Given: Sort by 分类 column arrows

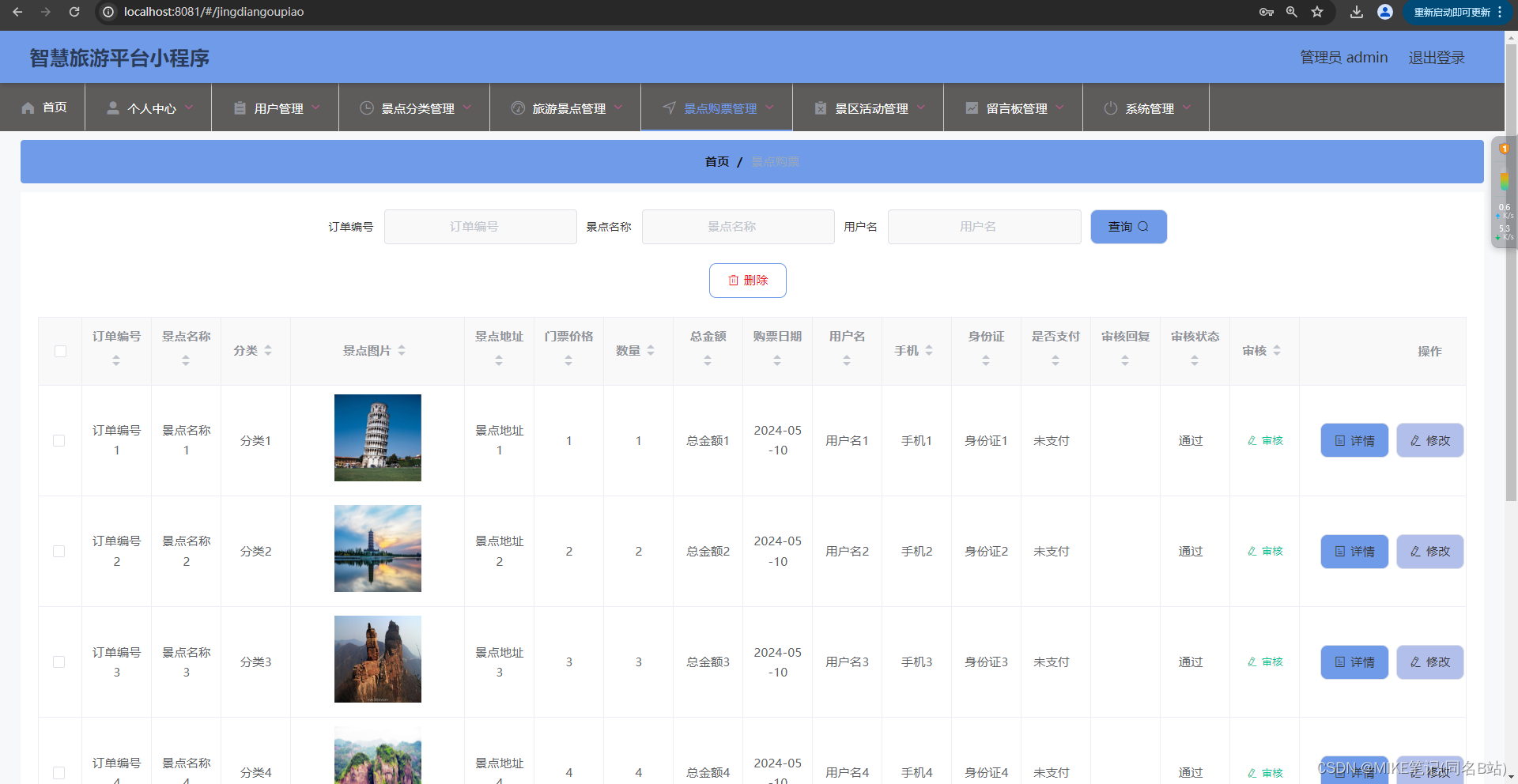Looking at the screenshot, I should 268,350.
